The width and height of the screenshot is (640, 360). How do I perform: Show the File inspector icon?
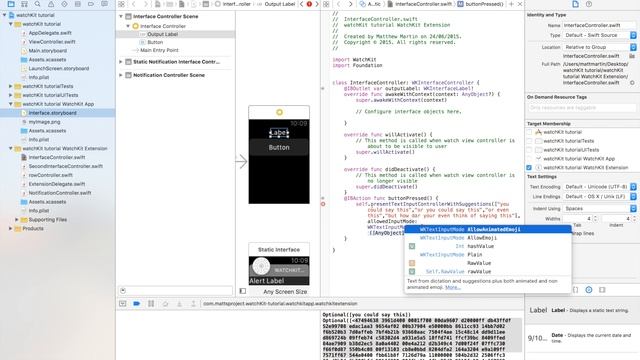(575, 4)
